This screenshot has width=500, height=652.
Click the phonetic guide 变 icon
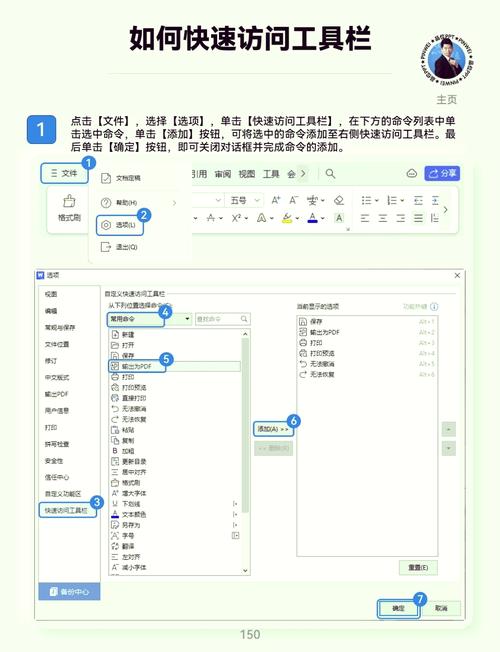[312, 201]
